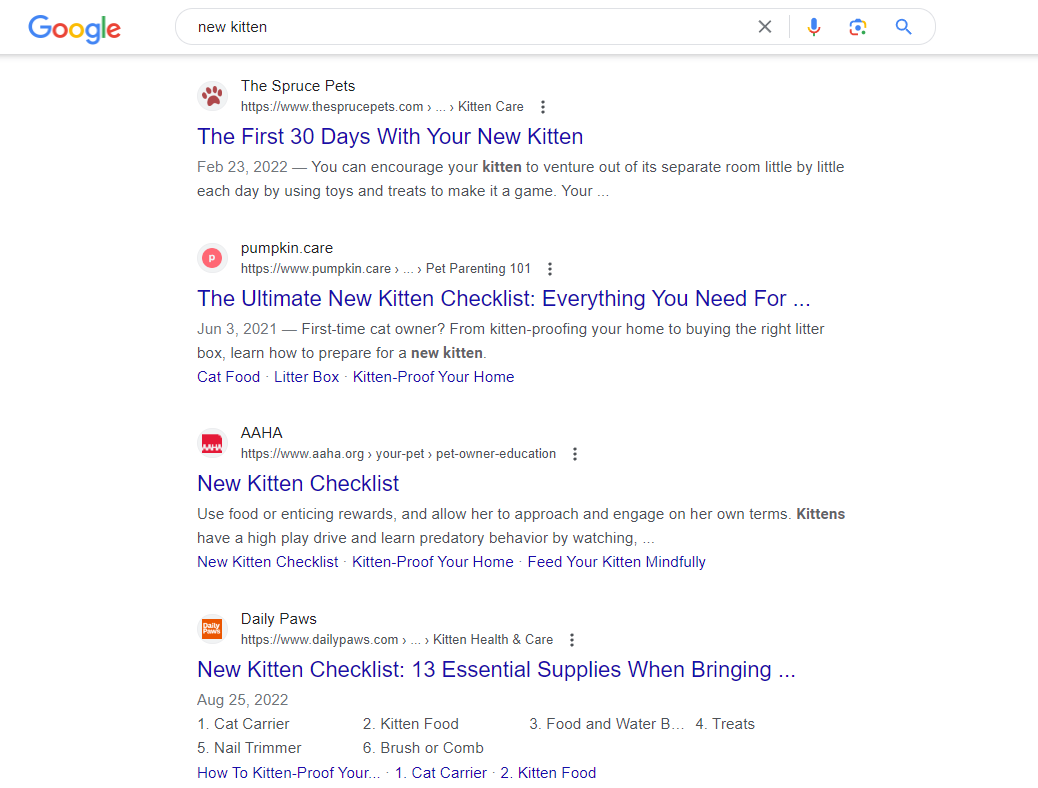Screen dimensions: 1038x788
Task: Click '4. Treats' list item
Action: [x=725, y=724]
